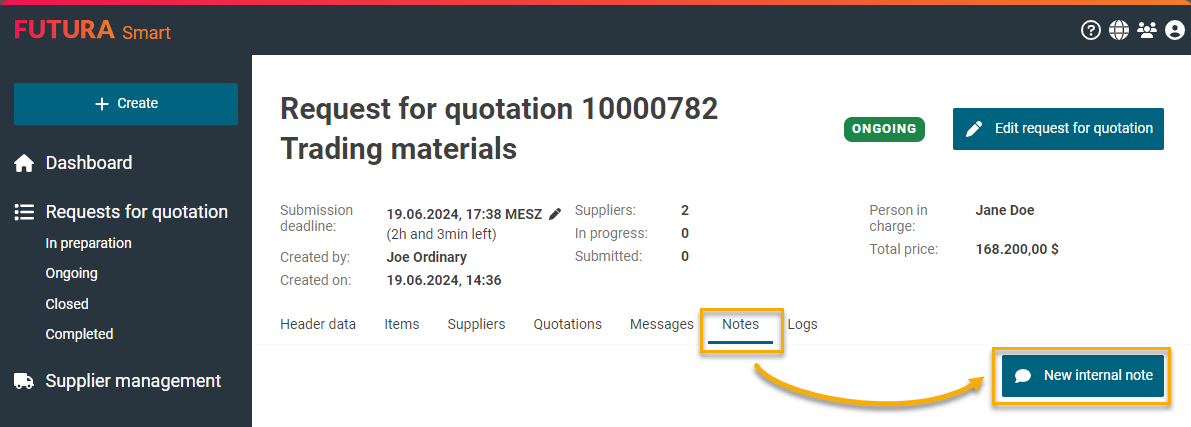
Task: Click the globe language icon
Action: pos(1119,31)
